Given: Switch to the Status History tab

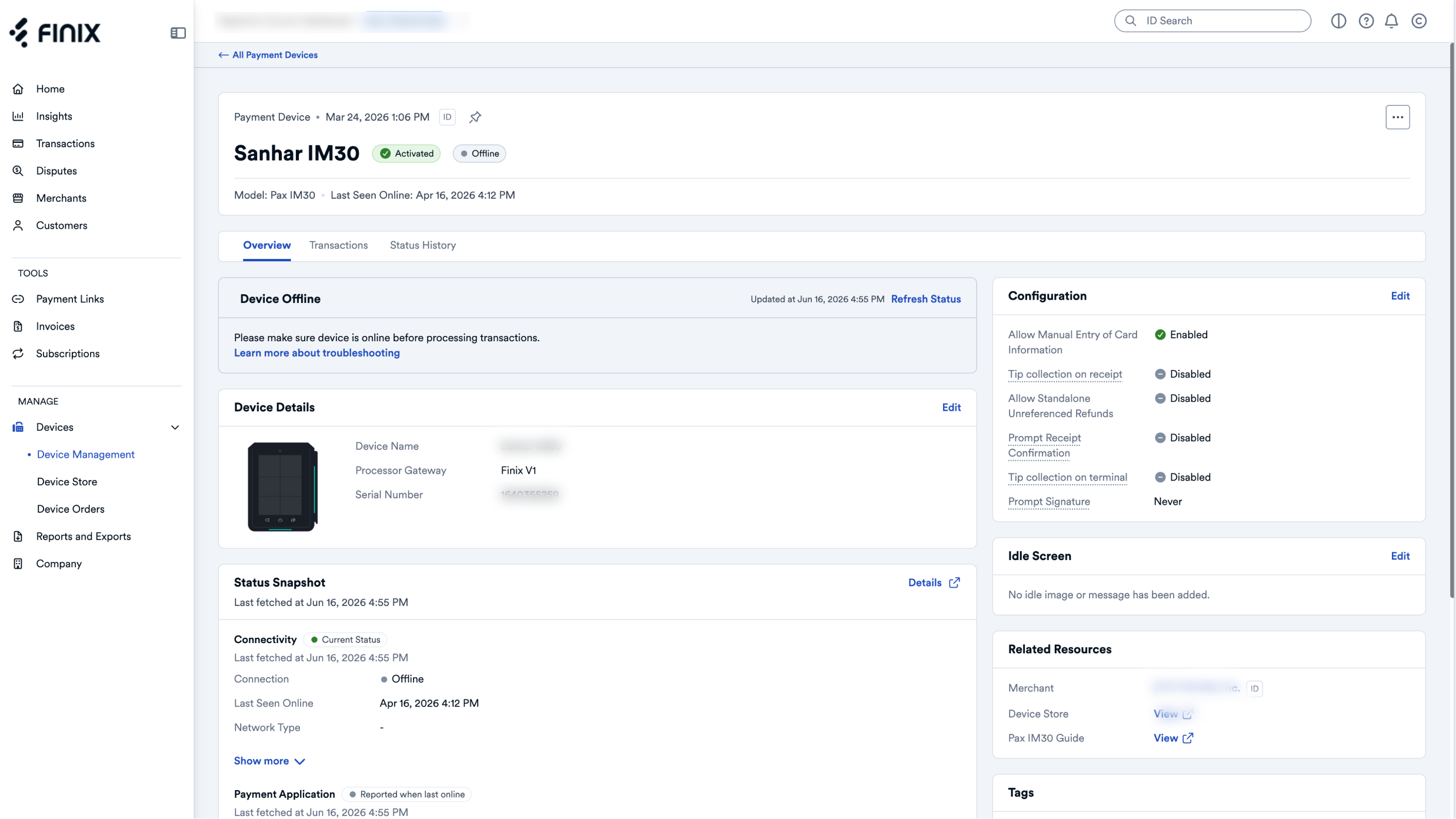Looking at the screenshot, I should [422, 245].
